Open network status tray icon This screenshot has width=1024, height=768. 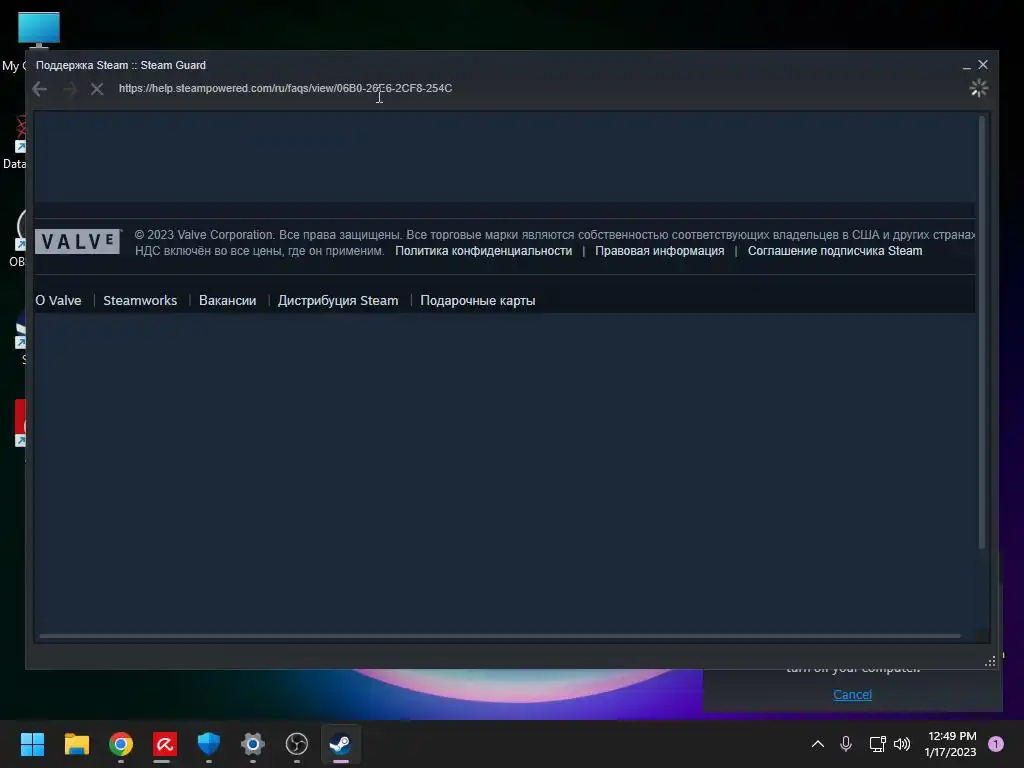pyautogui.click(x=877, y=744)
